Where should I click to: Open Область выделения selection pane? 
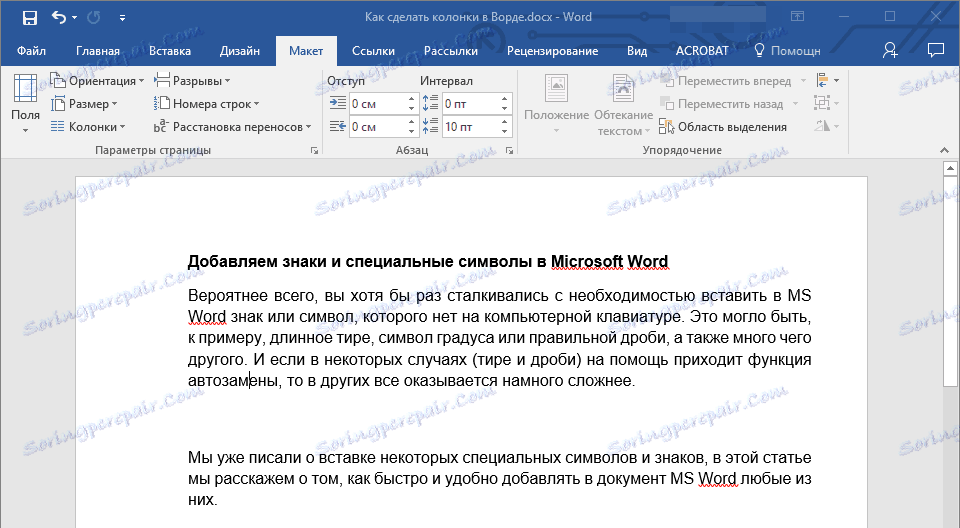pyautogui.click(x=723, y=127)
